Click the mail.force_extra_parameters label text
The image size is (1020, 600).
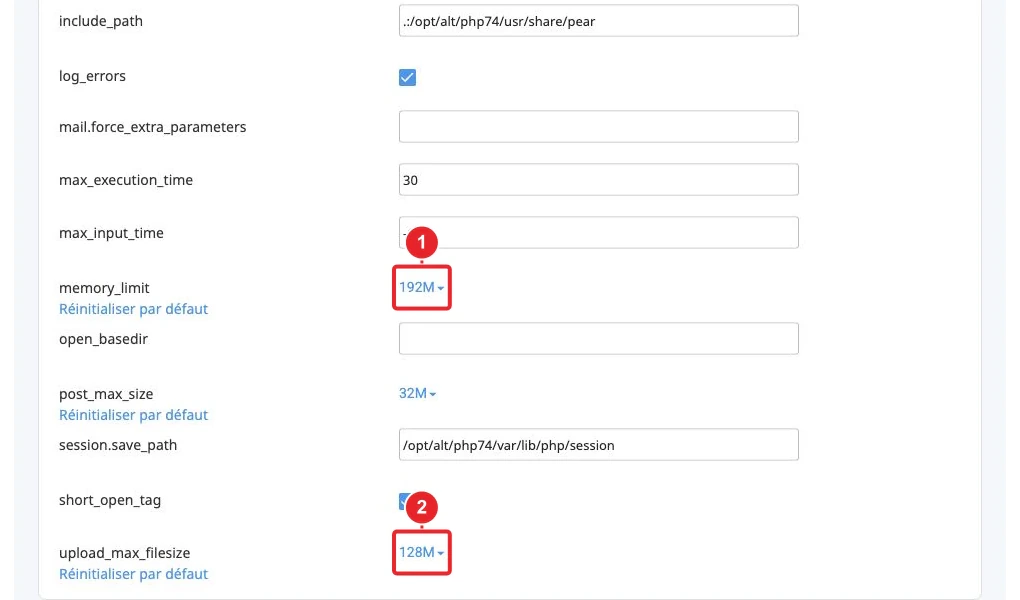[x=152, y=127]
